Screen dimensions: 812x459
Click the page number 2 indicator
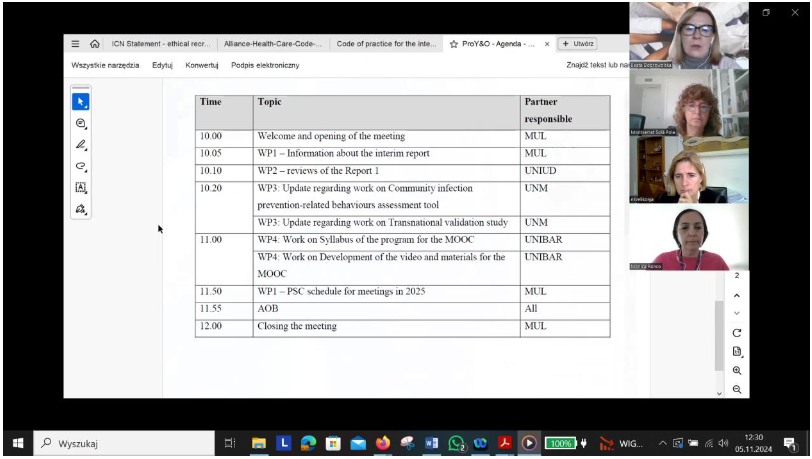(737, 276)
